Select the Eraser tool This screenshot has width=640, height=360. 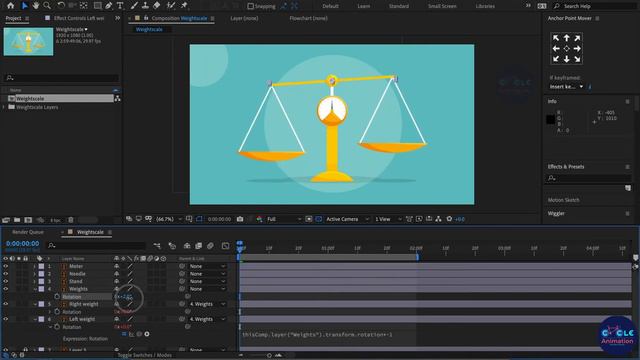coord(157,6)
